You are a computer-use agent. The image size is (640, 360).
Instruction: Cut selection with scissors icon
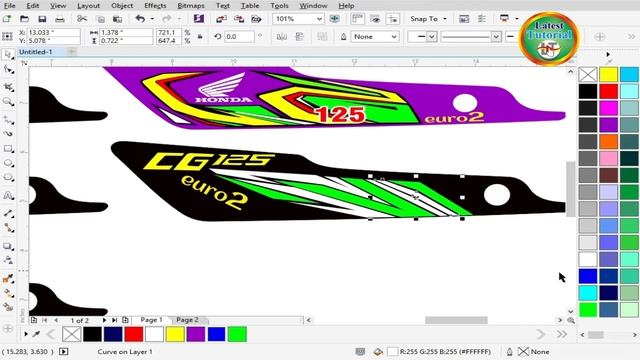pos(82,19)
